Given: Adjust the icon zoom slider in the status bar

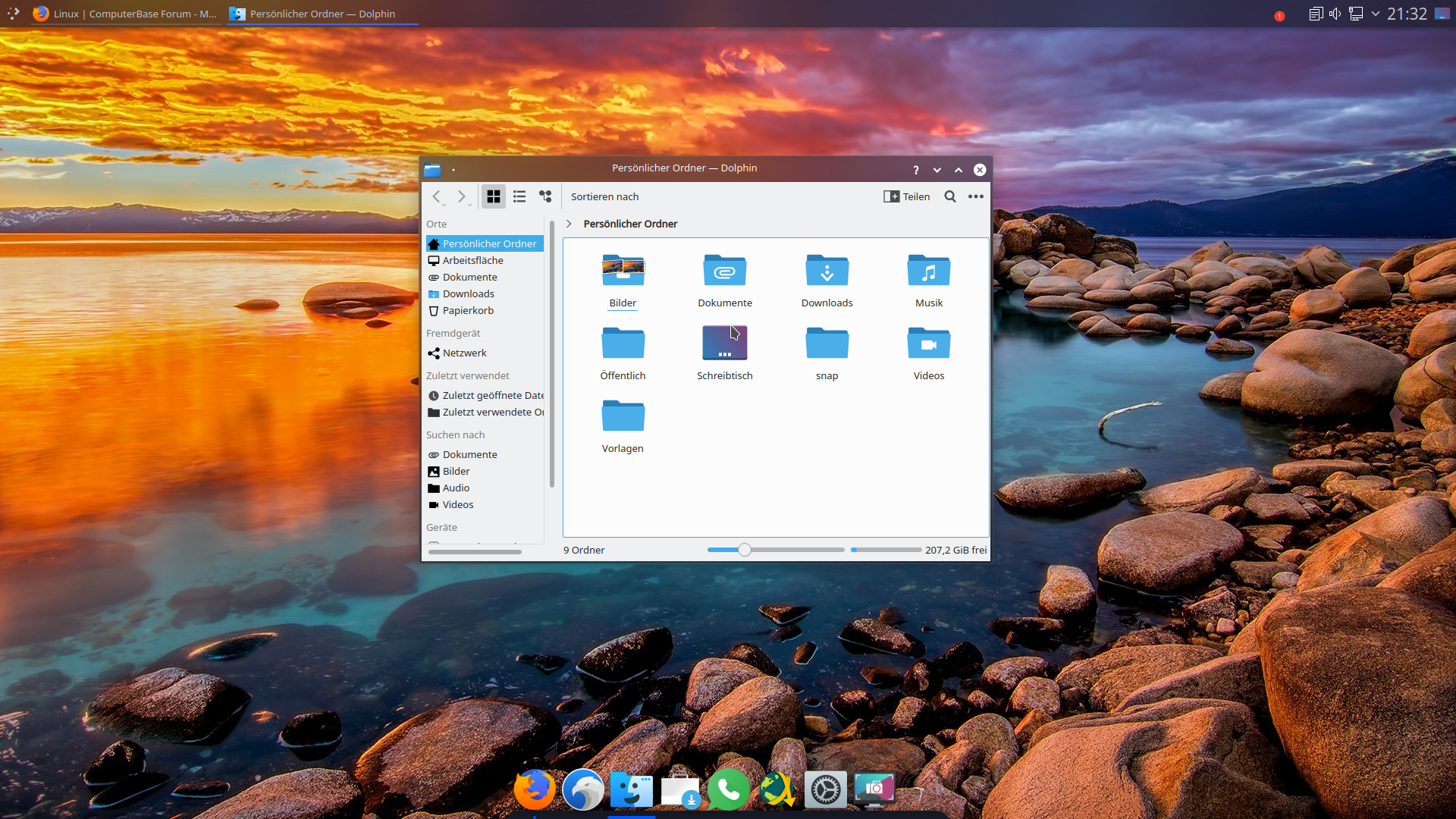Looking at the screenshot, I should coord(745,550).
